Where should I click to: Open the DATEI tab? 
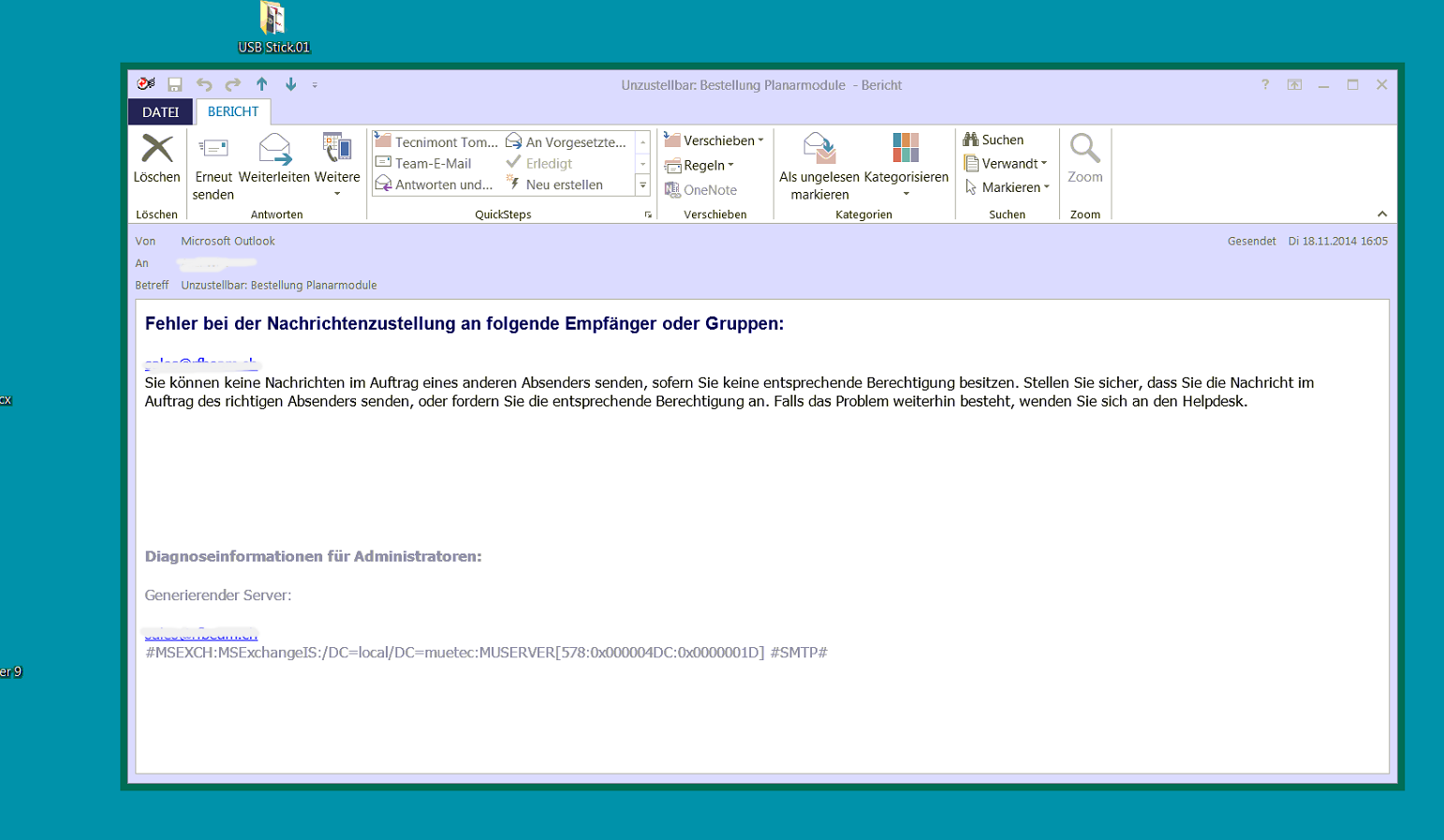(160, 112)
